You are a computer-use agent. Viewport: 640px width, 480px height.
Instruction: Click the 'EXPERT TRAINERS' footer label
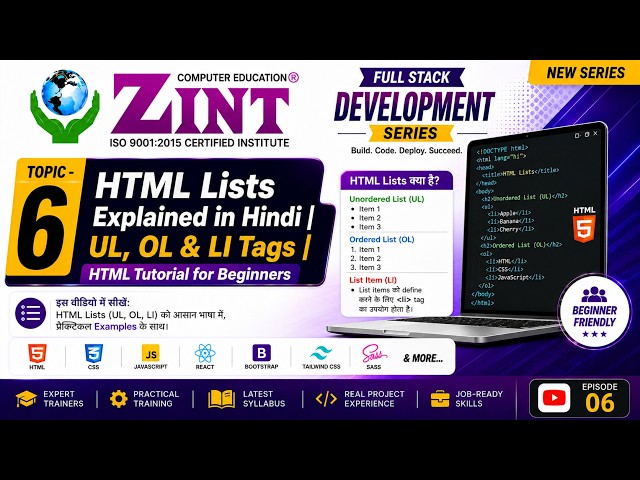(x=63, y=399)
